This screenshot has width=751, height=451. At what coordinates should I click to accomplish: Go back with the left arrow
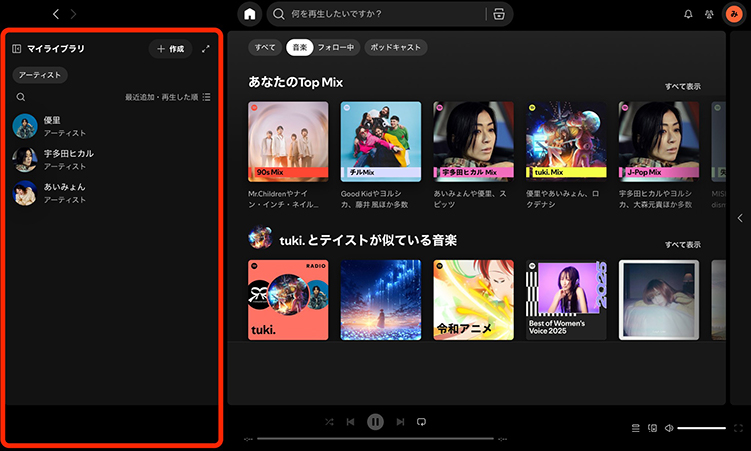tap(56, 14)
